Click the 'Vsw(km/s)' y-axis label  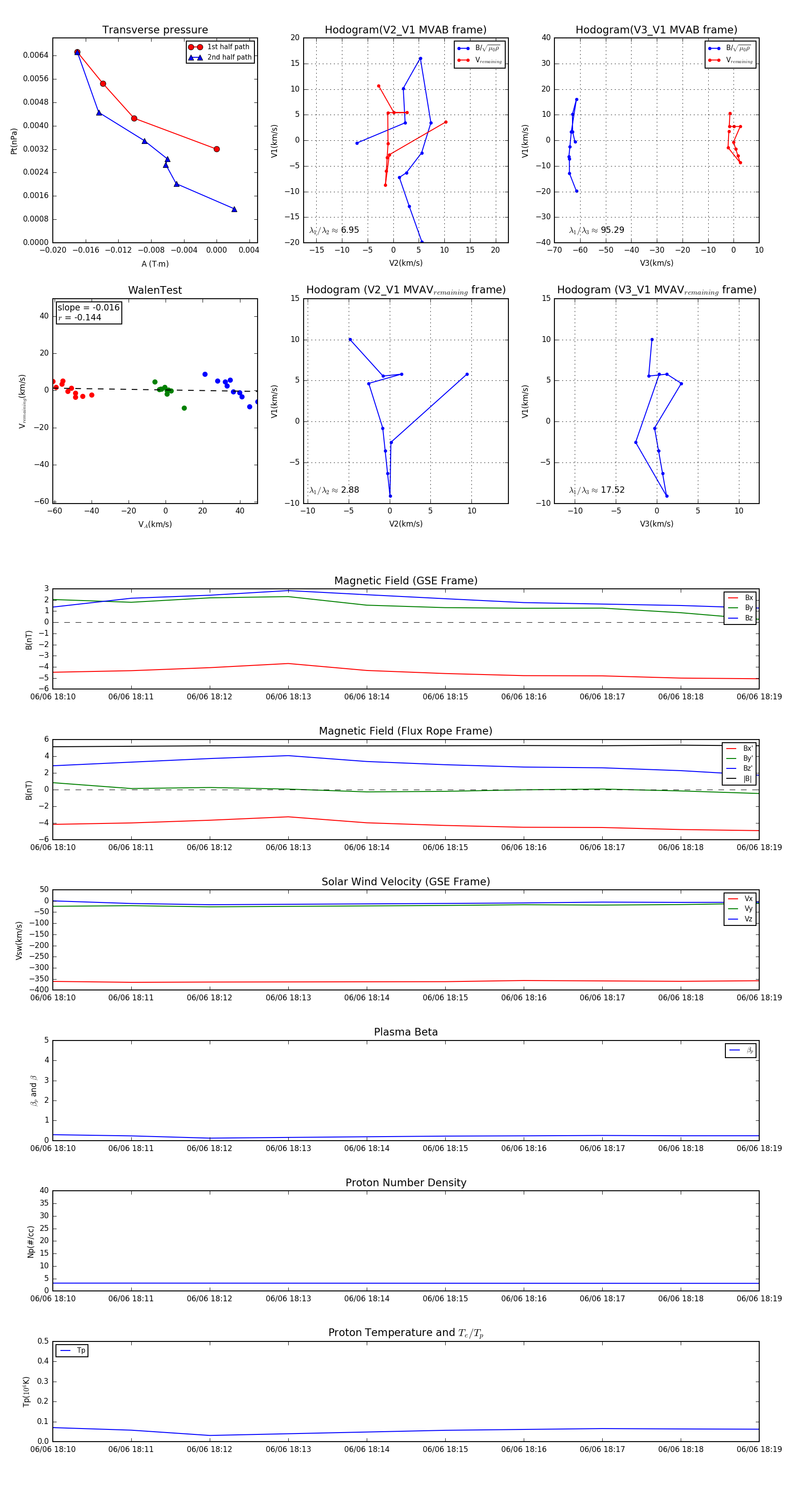(x=19, y=940)
